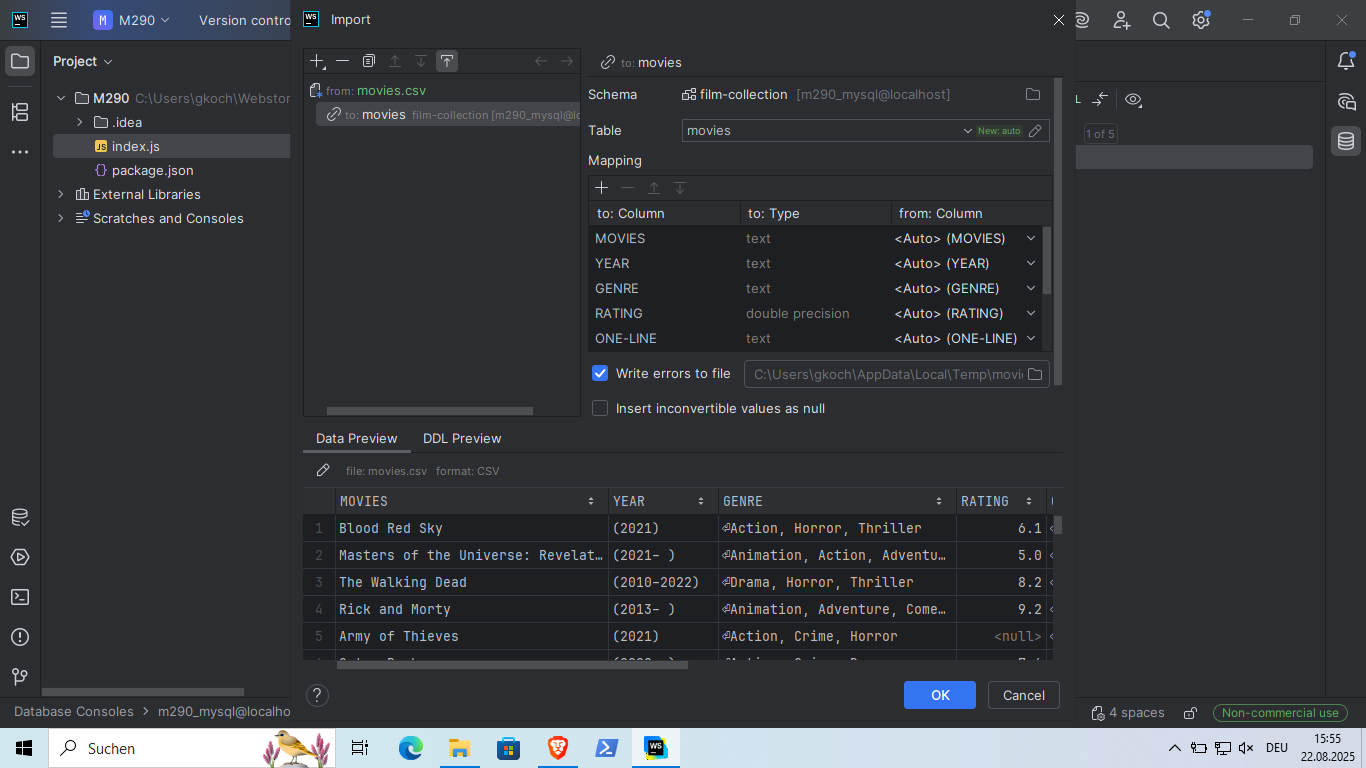Open the from-column dropdown for MOVIES row
Image resolution: width=1366 pixels, height=768 pixels.
1031,238
